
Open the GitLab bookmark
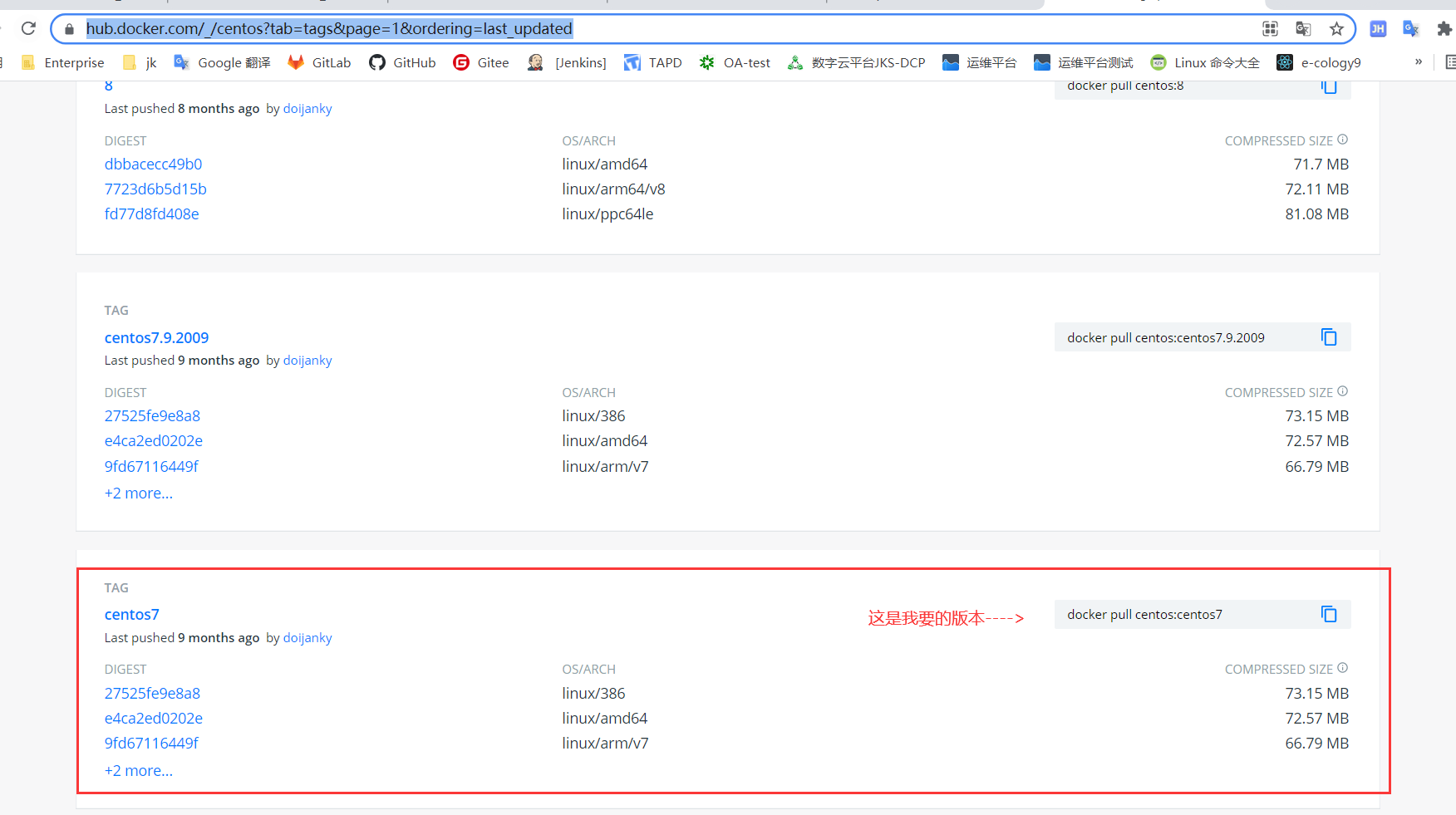(x=319, y=62)
